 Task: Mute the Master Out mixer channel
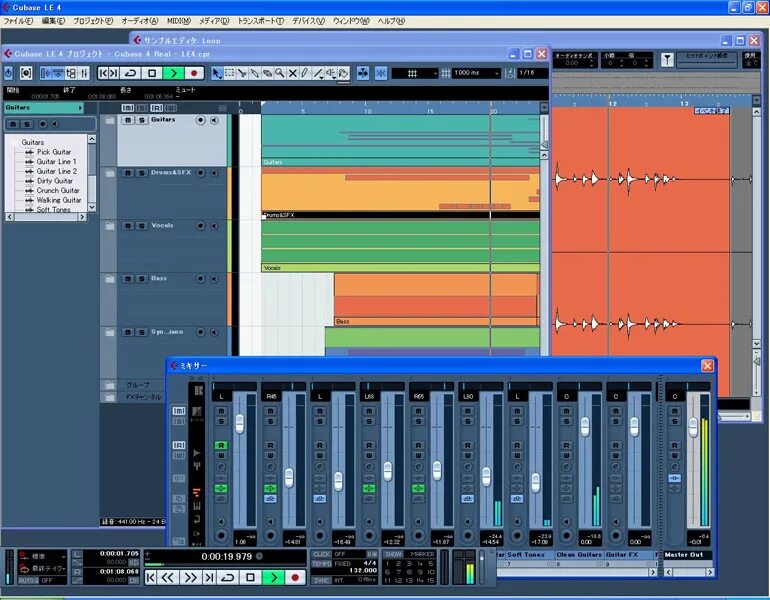(x=674, y=411)
